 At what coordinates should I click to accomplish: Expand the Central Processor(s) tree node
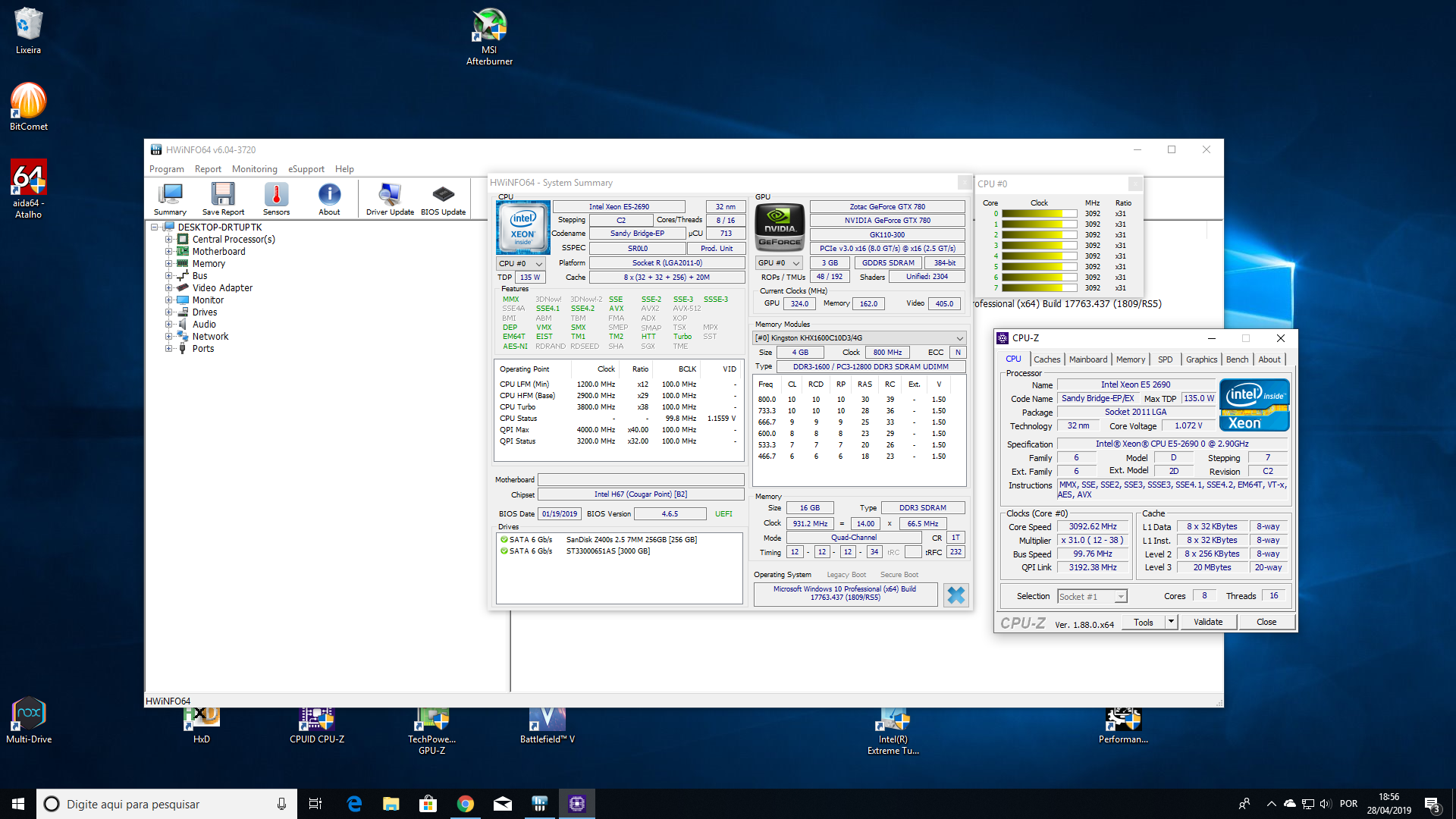(169, 240)
